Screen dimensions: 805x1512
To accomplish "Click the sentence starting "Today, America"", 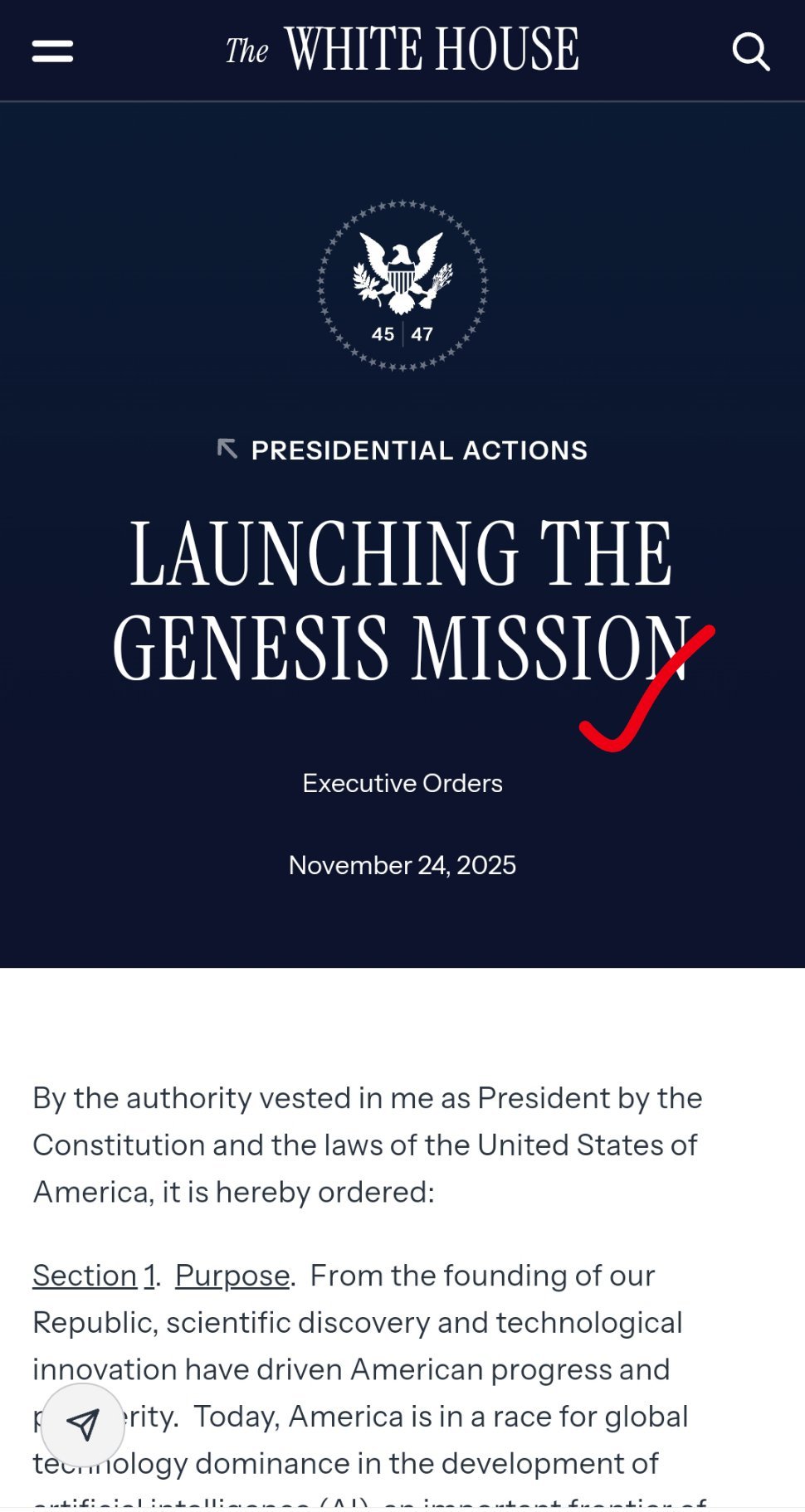I will point(440,1417).
